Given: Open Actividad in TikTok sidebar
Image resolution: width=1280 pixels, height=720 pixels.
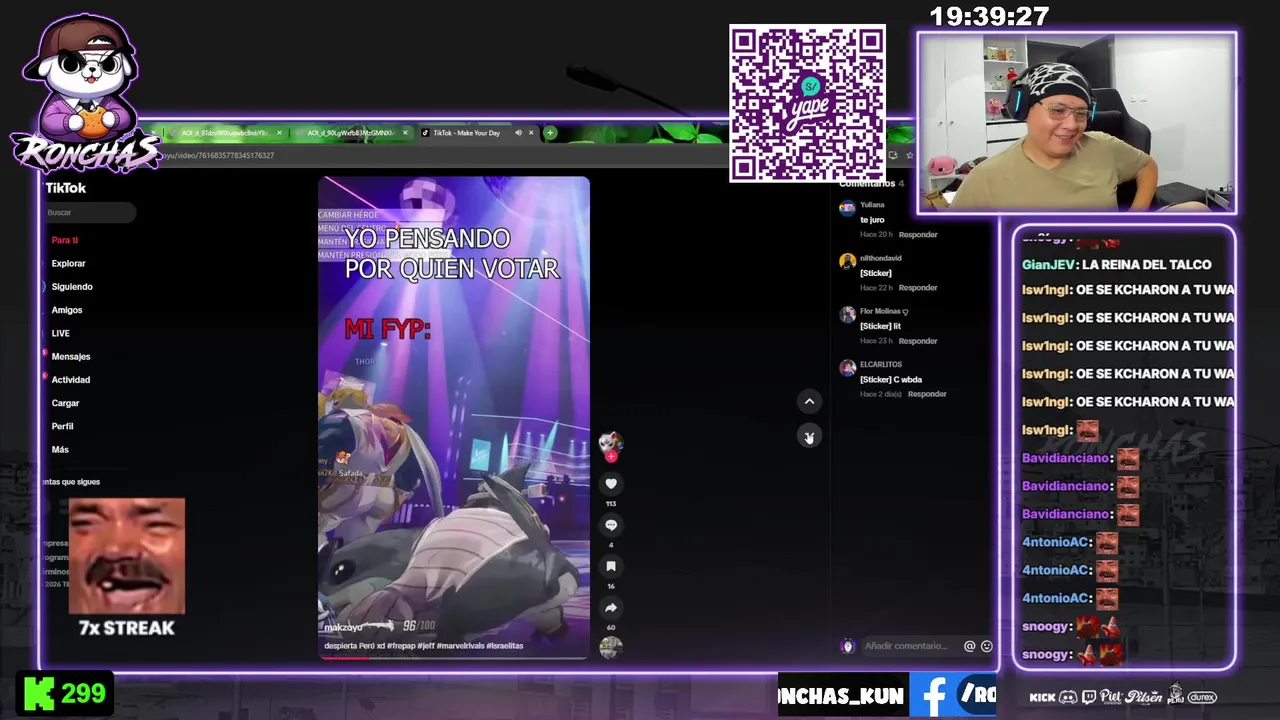Looking at the screenshot, I should (x=71, y=380).
